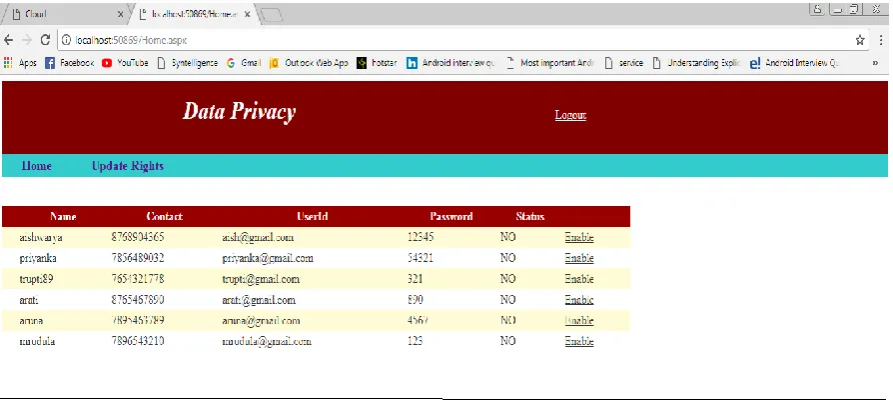Viewport: 893px width, 412px height.
Task: Click the name trupti89 in the table
Action: [36, 279]
